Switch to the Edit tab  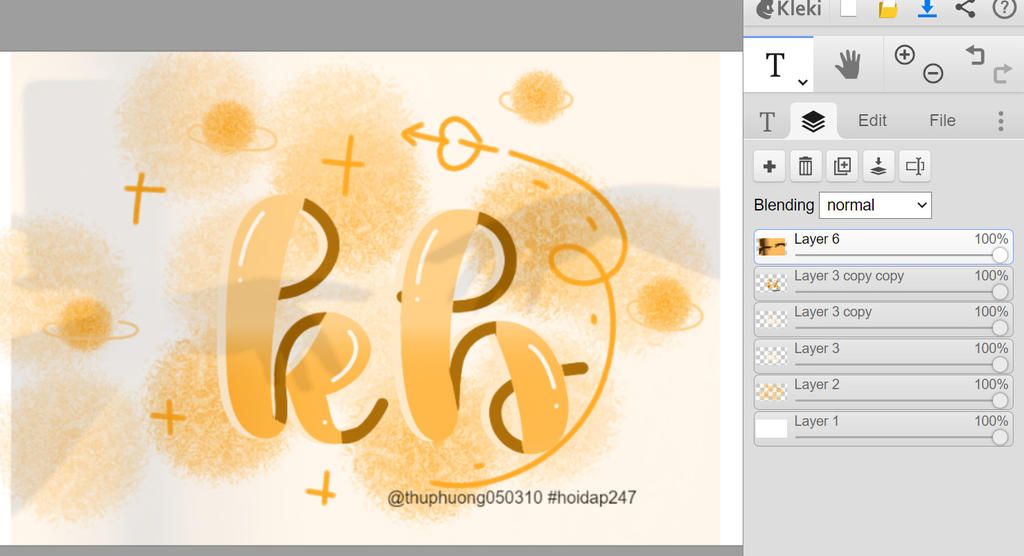click(x=872, y=121)
